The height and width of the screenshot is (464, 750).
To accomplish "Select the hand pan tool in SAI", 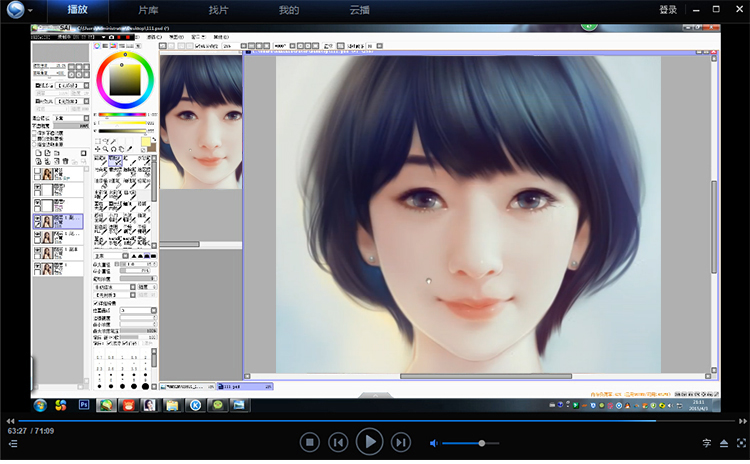I will [121, 149].
